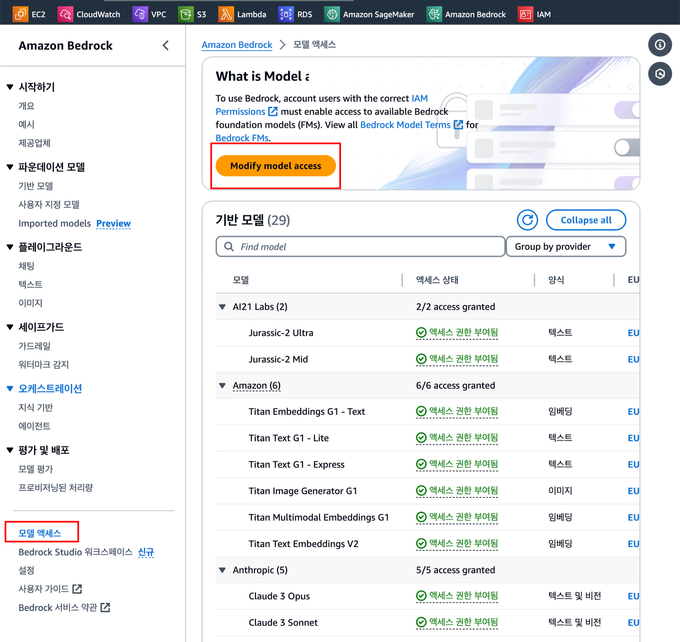Click the external link icon beside Bedrock 서비스 약관
This screenshot has height=642, width=680.
[105, 607]
